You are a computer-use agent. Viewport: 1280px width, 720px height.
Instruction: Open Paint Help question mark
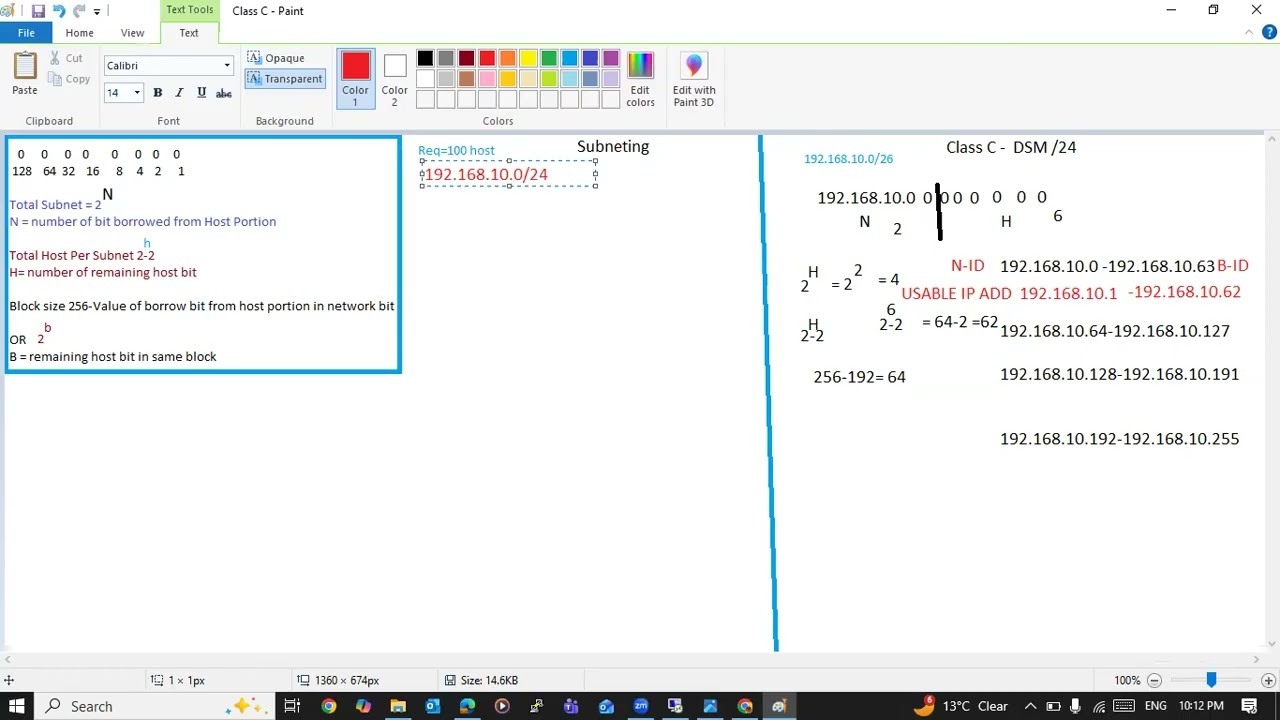tap(1270, 33)
